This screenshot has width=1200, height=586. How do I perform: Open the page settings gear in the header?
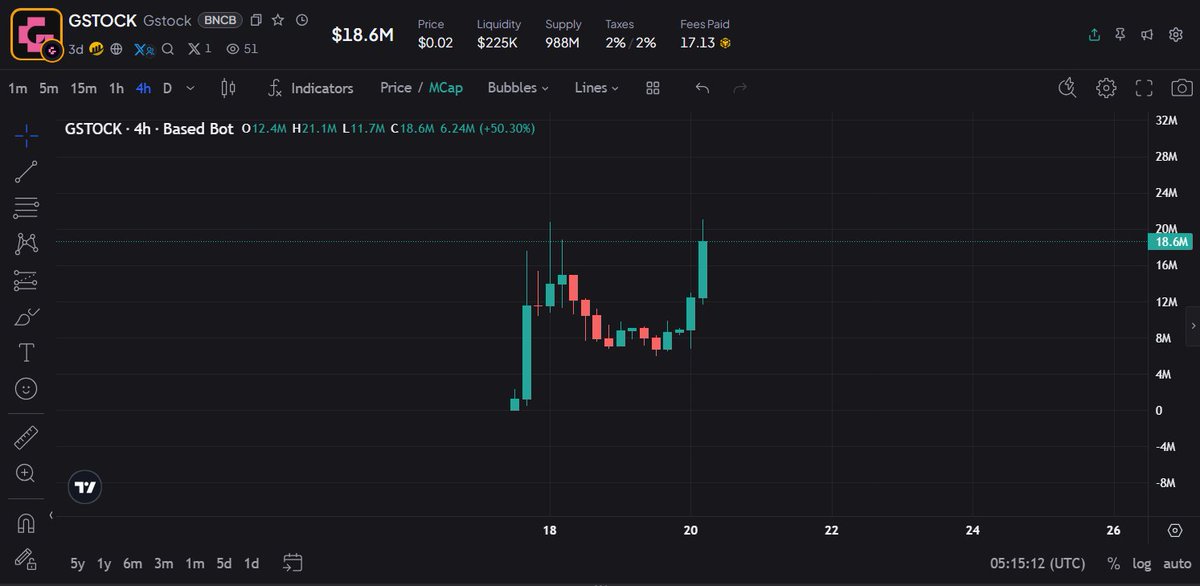pos(1175,34)
